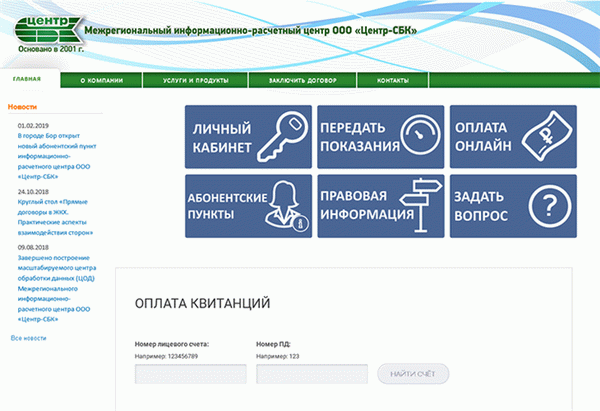Open the key icon for Личный кабинет
The image size is (600, 411).
[282, 136]
